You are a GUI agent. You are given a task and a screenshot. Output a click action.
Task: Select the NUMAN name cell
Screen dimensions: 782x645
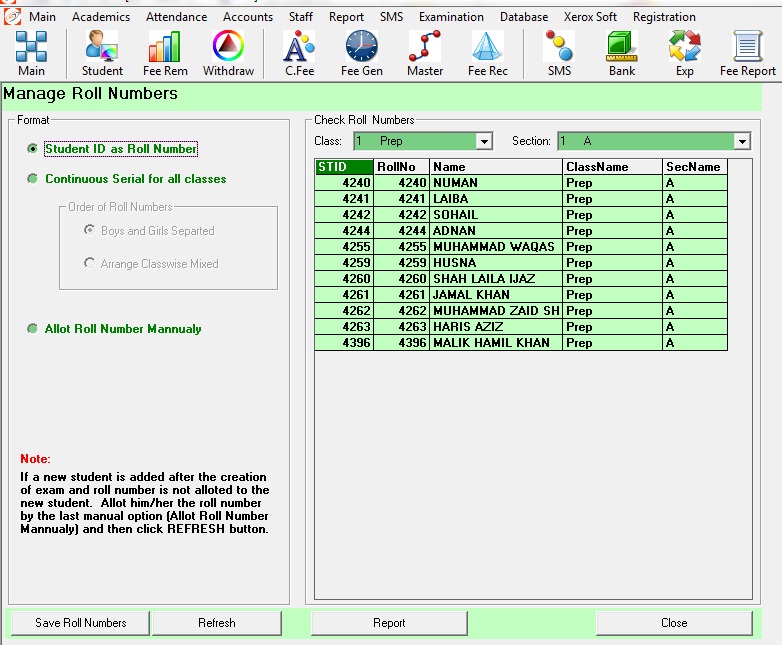496,183
